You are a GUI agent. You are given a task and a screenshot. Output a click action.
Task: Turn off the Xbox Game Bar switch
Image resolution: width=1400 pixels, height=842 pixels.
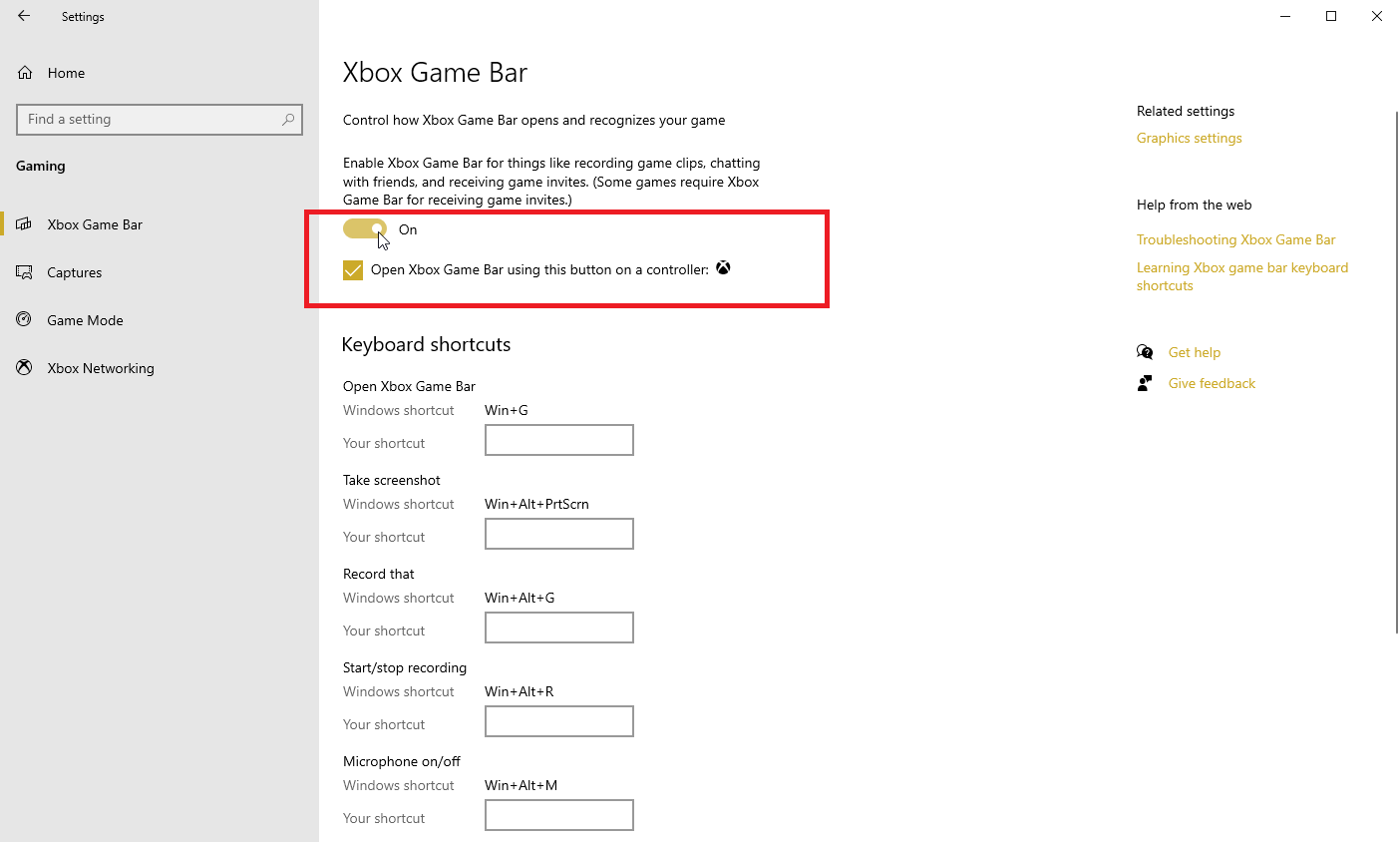(365, 229)
